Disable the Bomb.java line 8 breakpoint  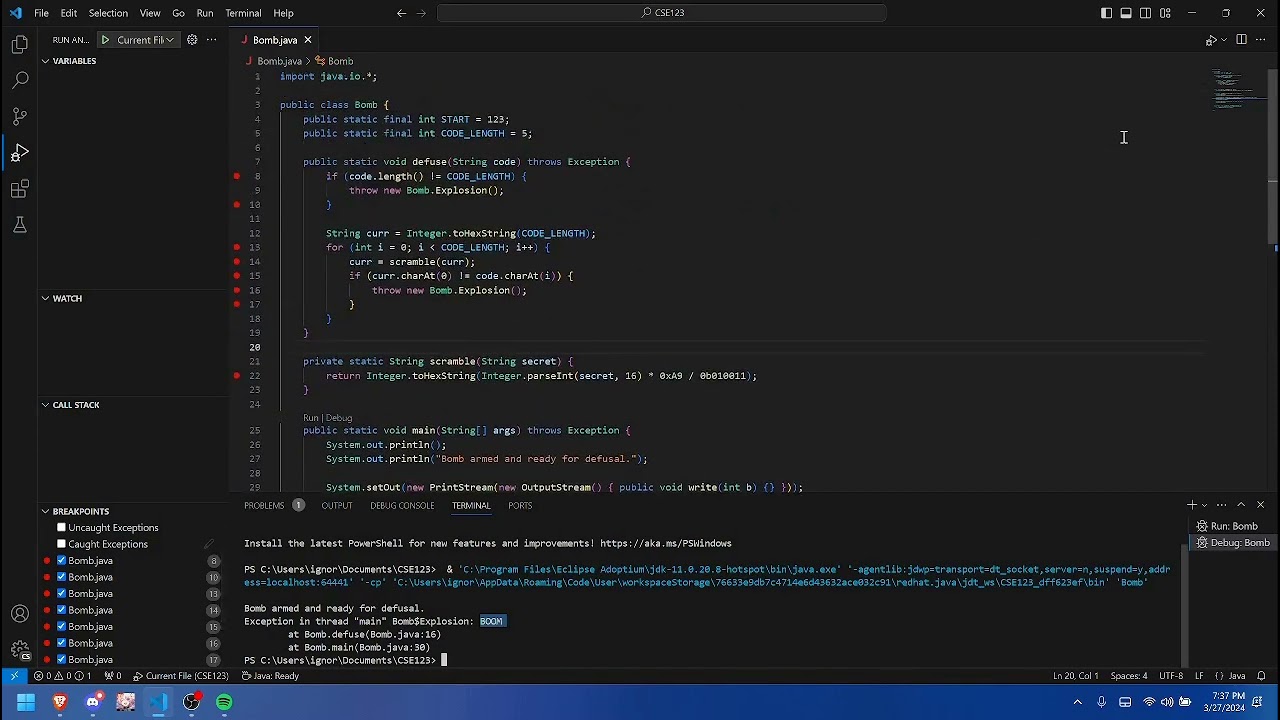point(61,561)
